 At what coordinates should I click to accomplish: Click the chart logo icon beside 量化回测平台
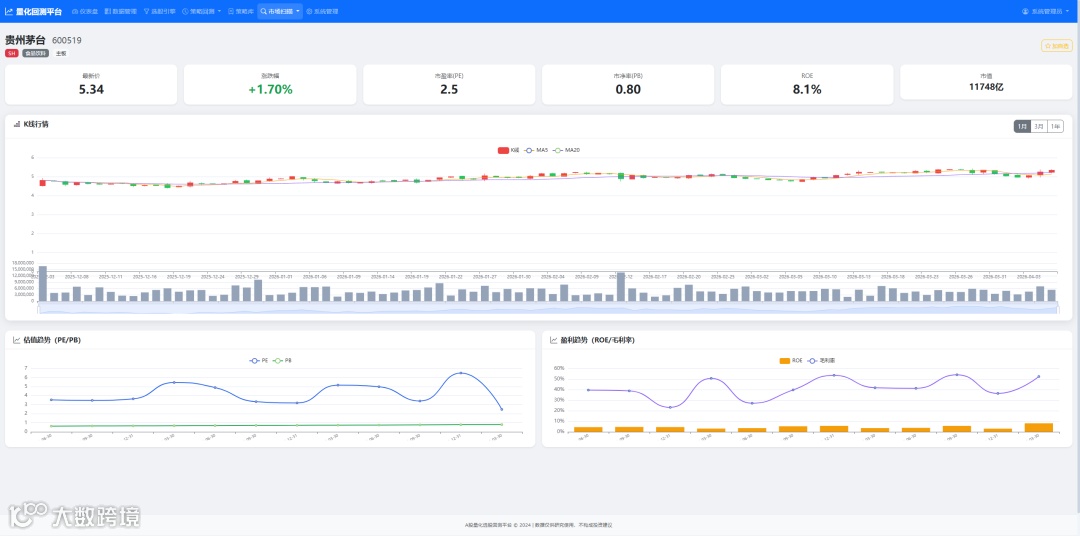pyautogui.click(x=8, y=12)
